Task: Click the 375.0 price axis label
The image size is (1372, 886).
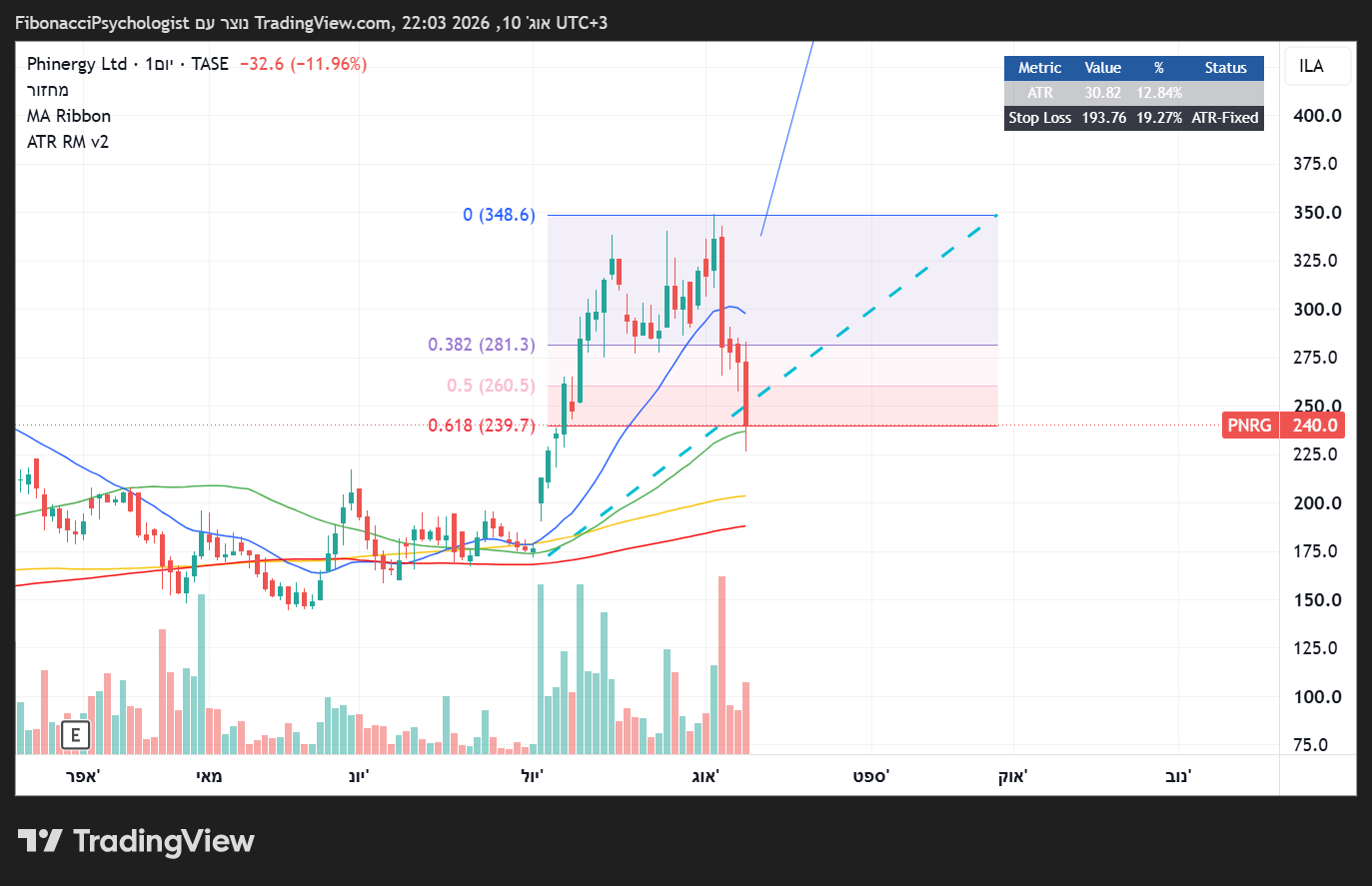Action: pyautogui.click(x=1317, y=164)
